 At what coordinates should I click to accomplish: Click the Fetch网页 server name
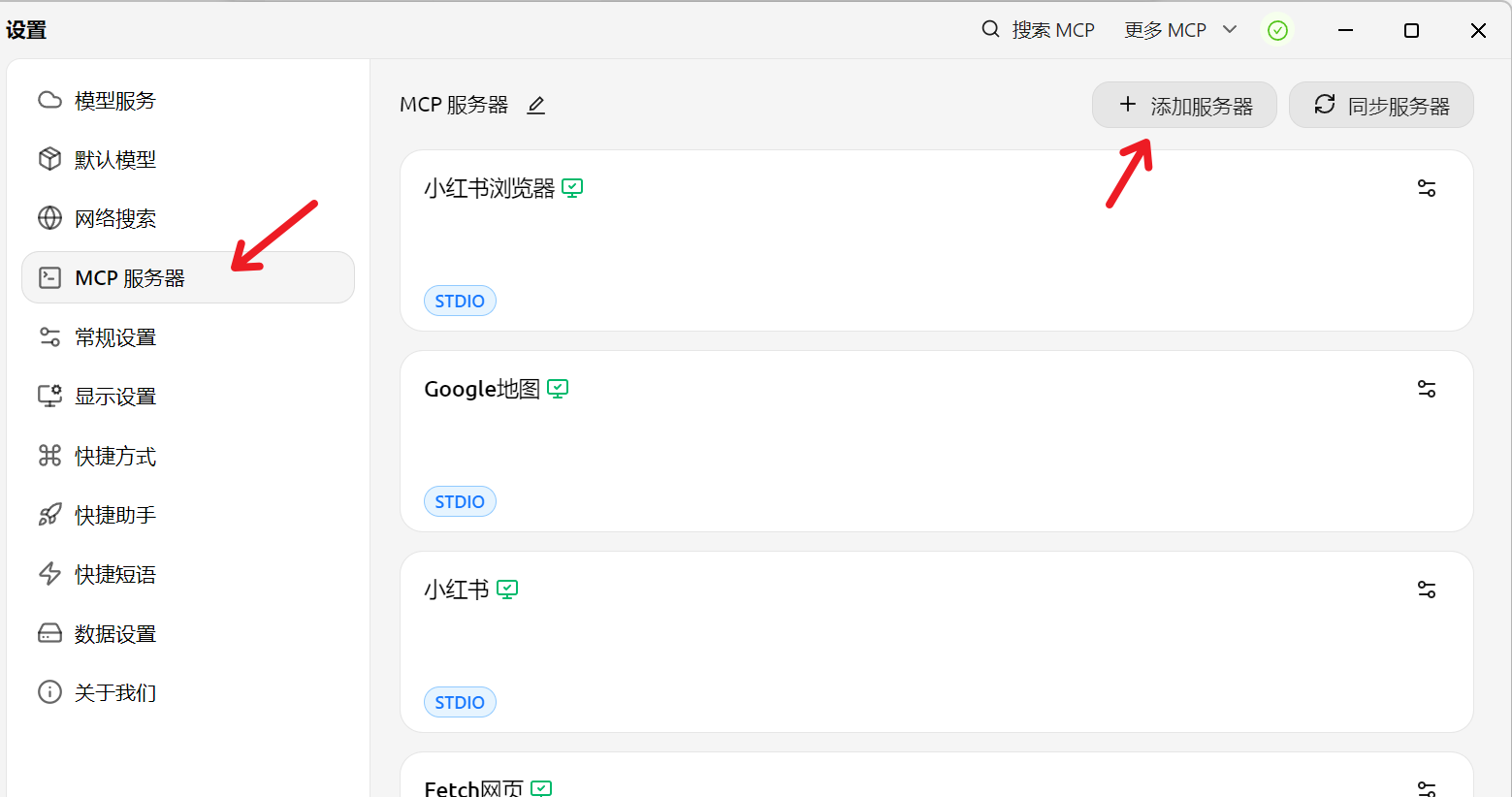tap(473, 788)
